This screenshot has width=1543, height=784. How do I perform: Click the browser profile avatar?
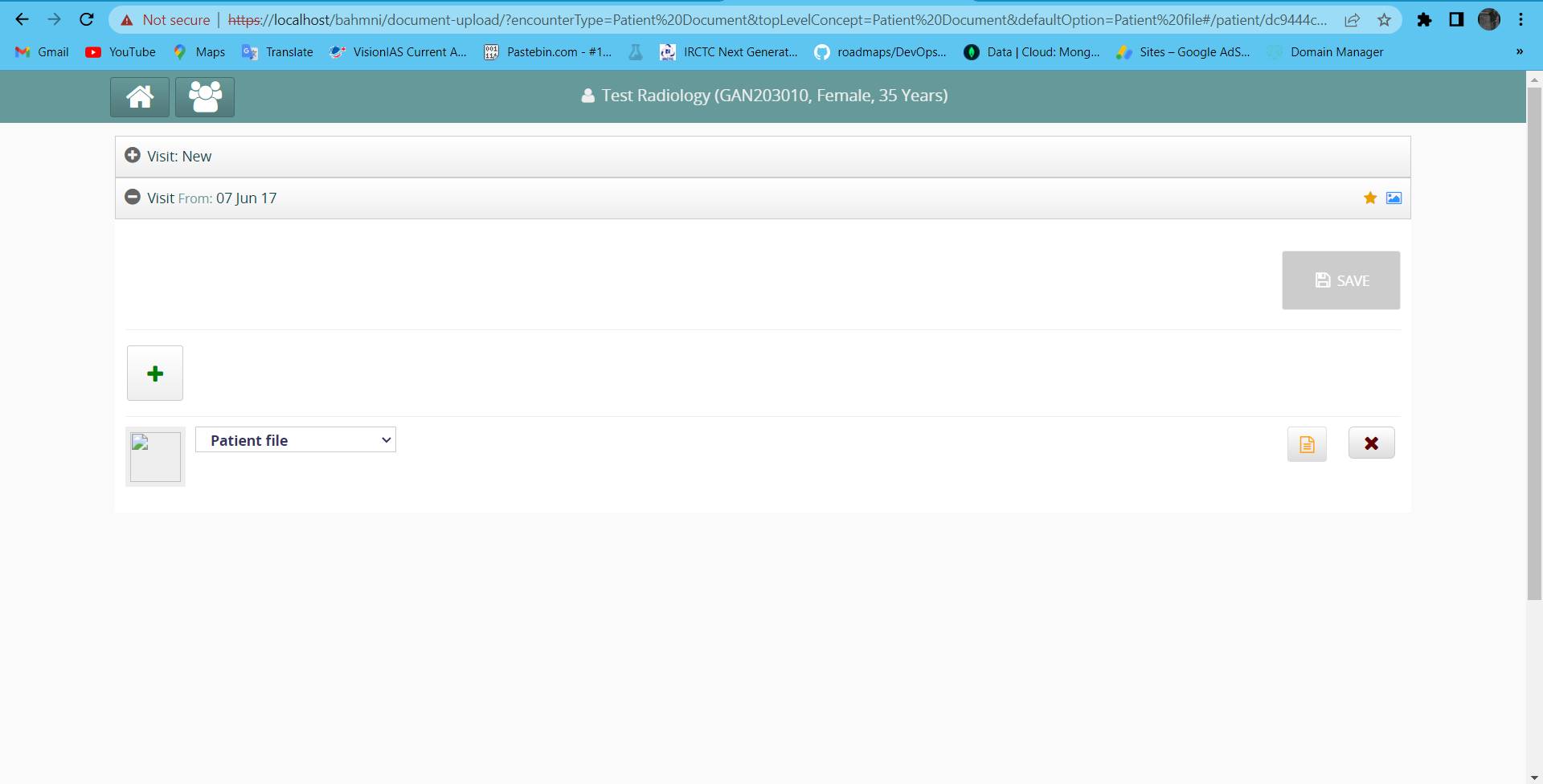[1489, 20]
